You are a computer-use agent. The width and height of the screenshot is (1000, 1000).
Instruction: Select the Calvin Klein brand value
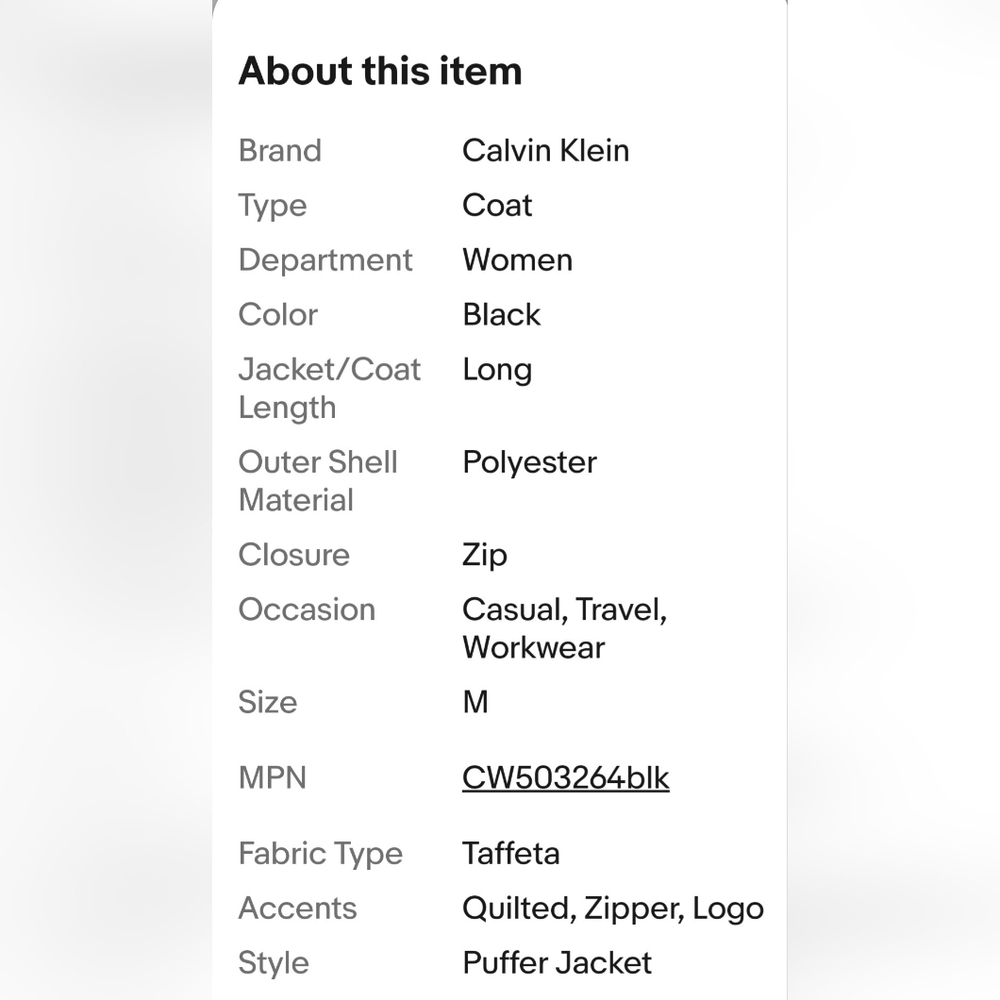click(x=546, y=151)
